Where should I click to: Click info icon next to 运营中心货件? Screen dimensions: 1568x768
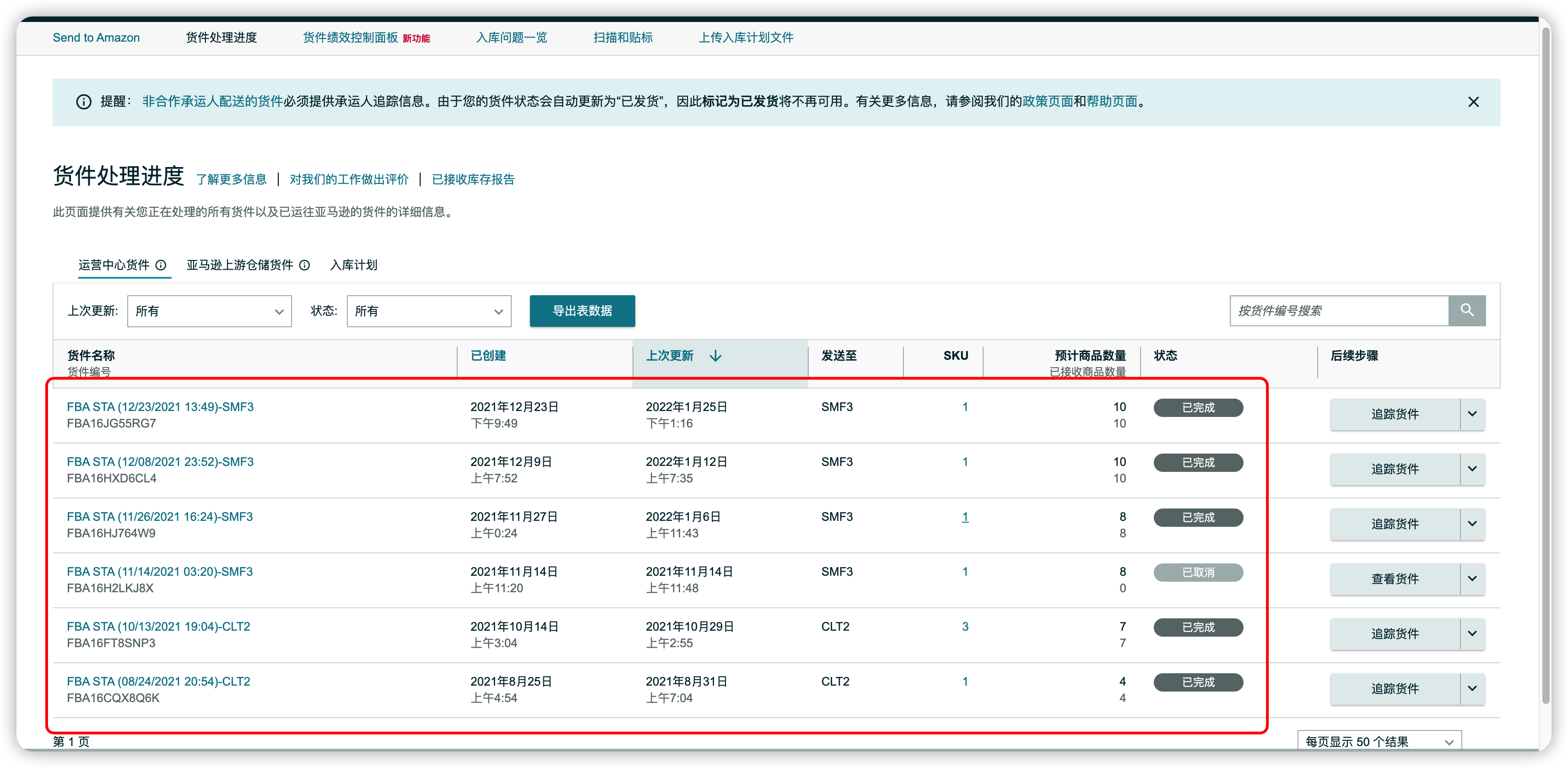point(161,265)
